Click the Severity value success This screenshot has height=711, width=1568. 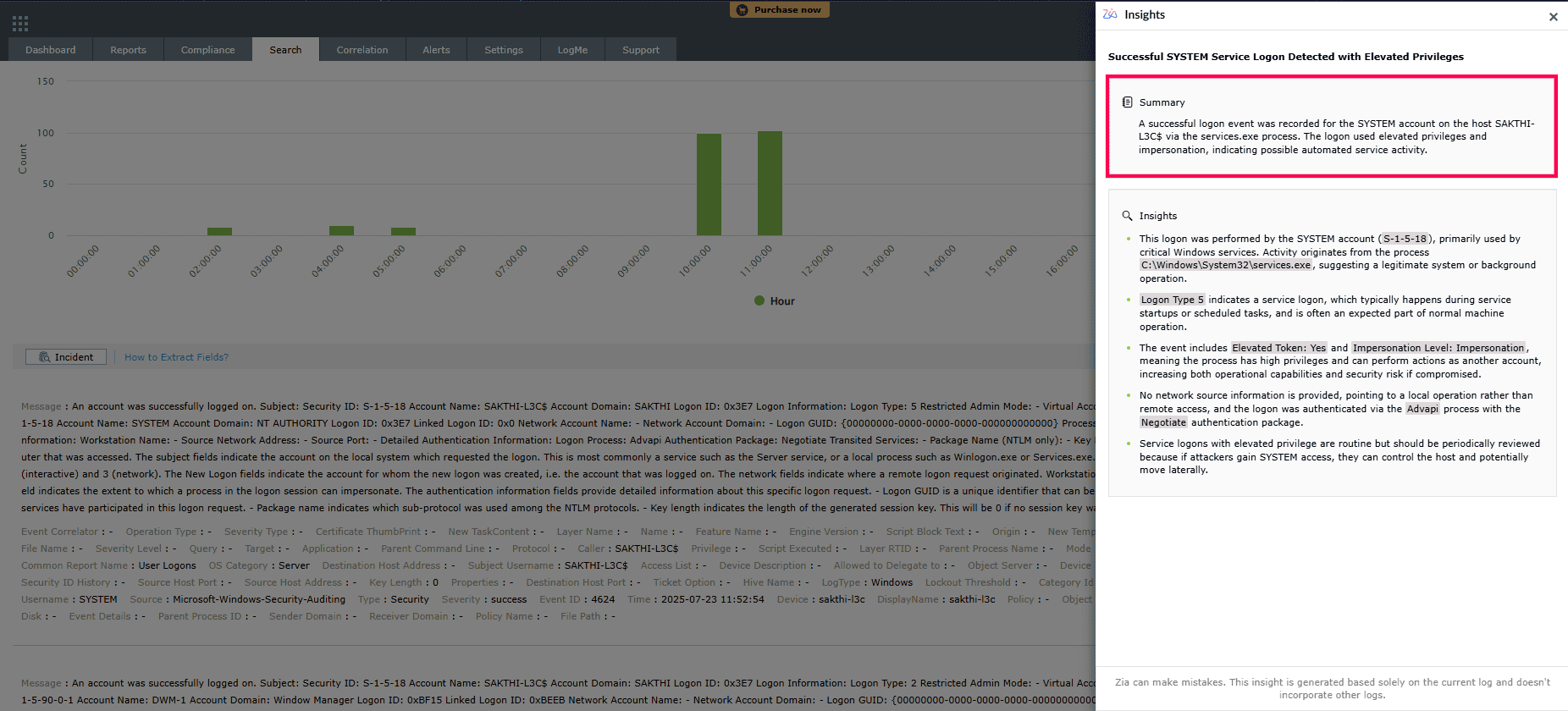[509, 599]
